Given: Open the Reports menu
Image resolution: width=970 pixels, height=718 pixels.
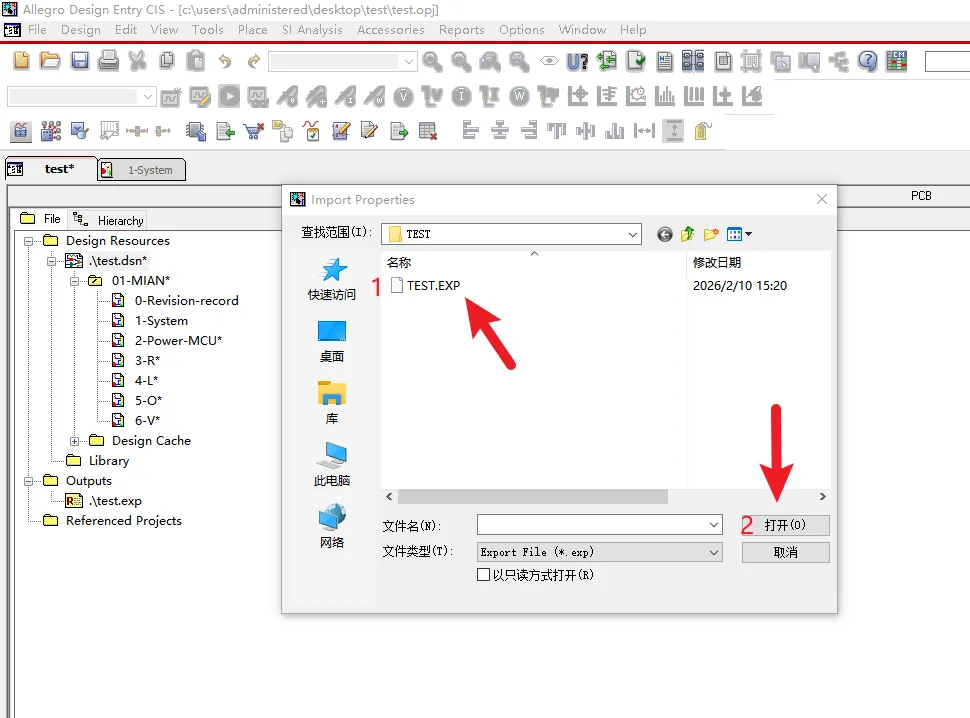Looking at the screenshot, I should click(461, 30).
